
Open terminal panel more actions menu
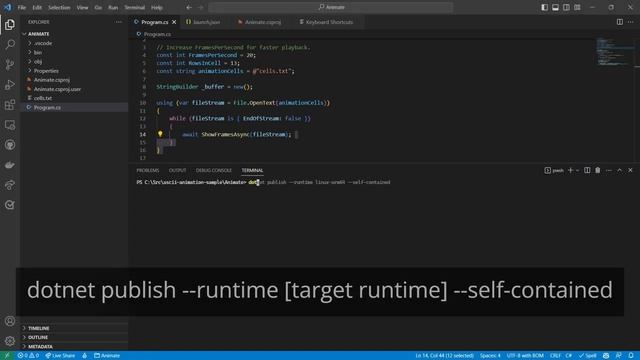coord(609,170)
